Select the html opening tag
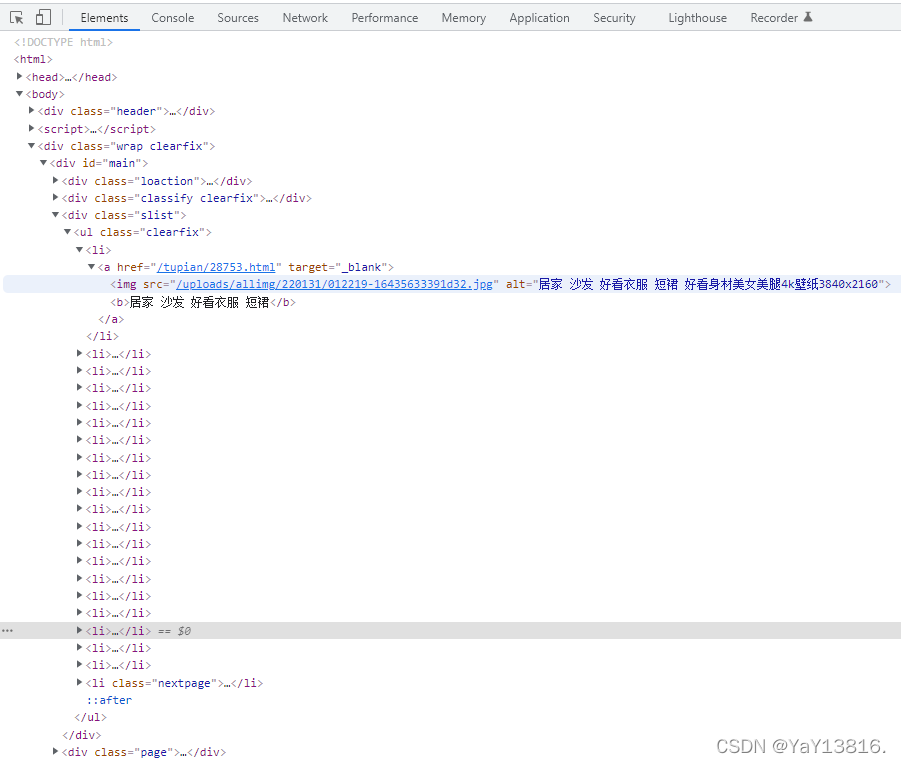Viewport: 901px width, 763px height. (33, 59)
